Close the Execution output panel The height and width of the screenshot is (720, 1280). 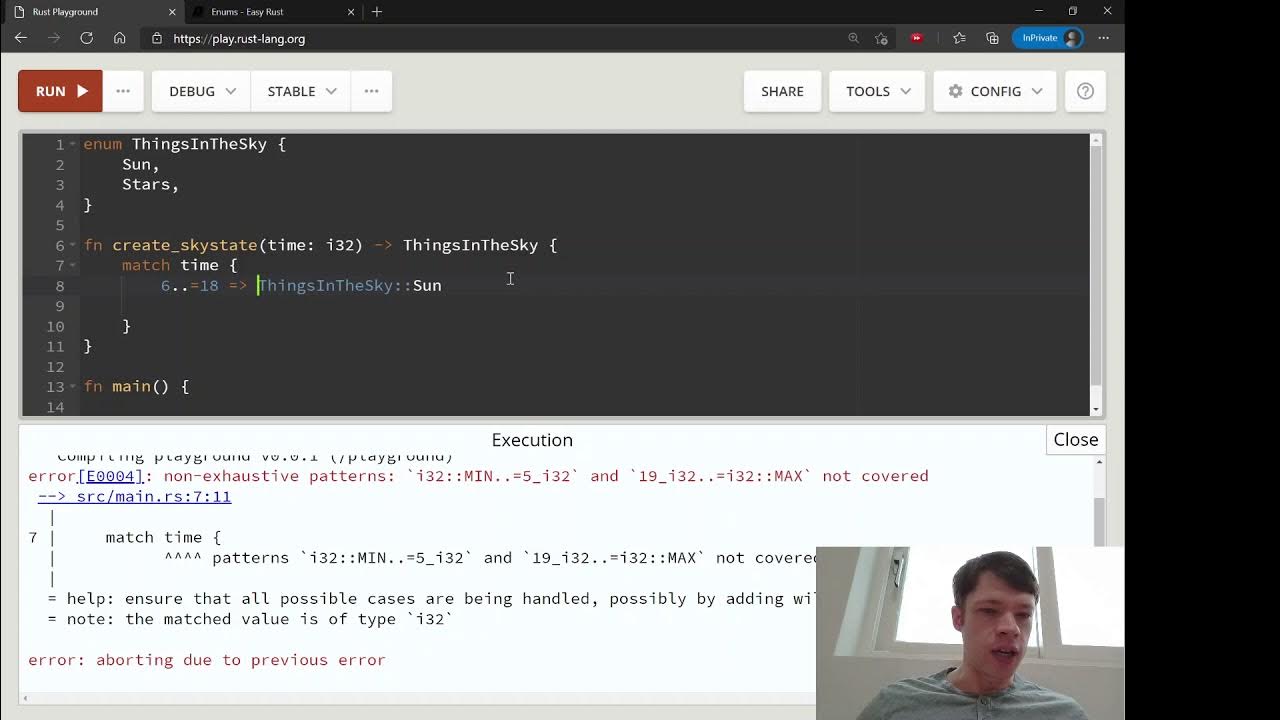(1075, 440)
